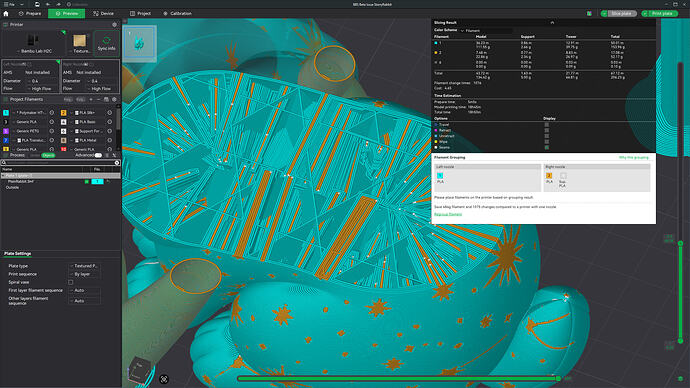Open Printer settings gear icon
Image resolution: width=690 pixels, height=388 pixels.
point(115,25)
